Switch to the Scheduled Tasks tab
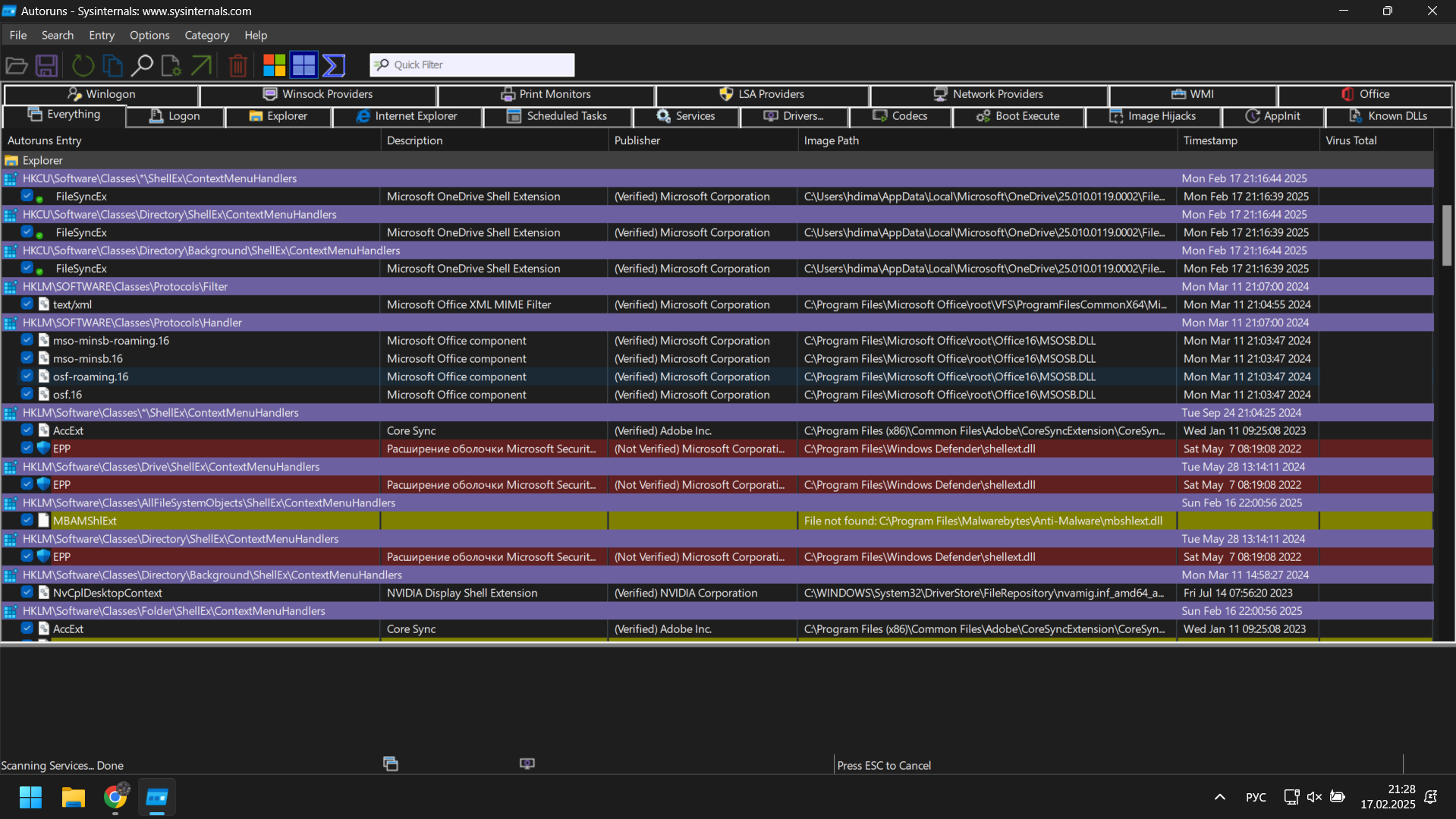The image size is (1456, 819). (558, 116)
